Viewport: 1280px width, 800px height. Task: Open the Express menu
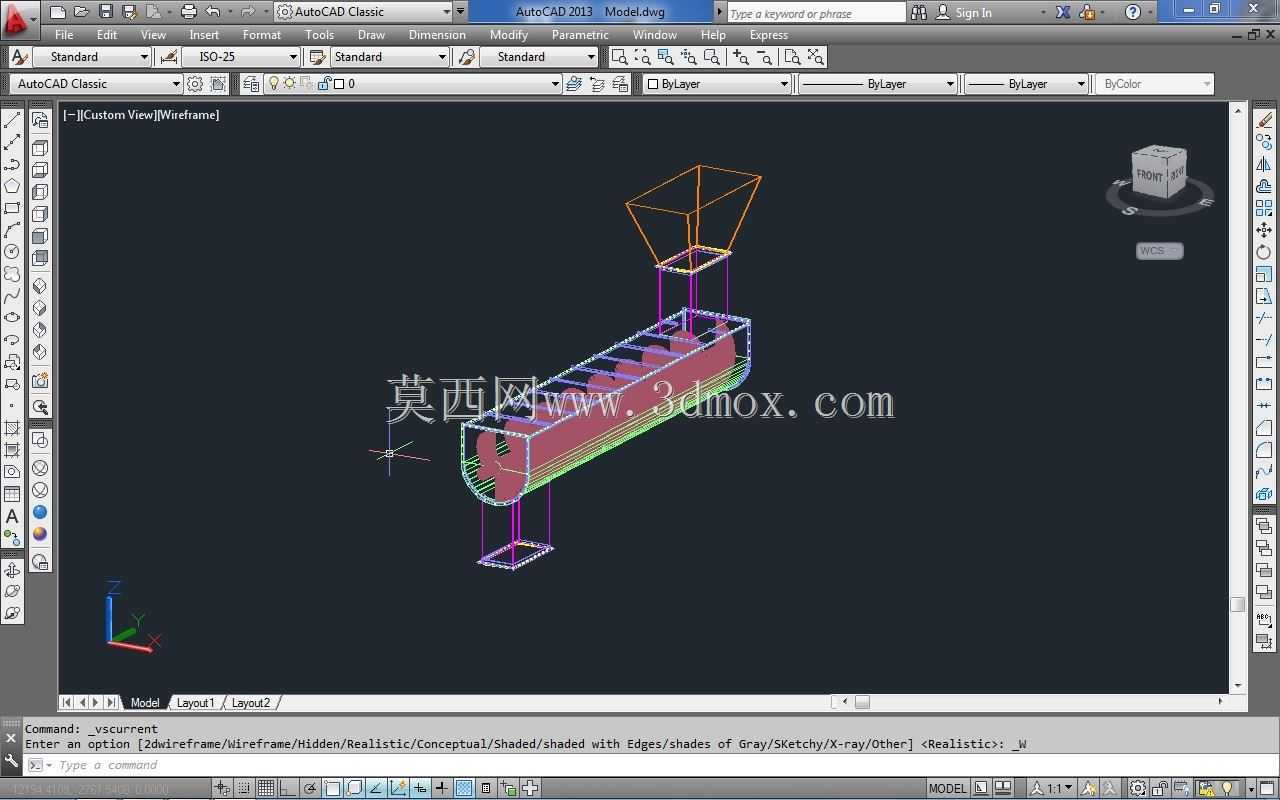tap(769, 35)
